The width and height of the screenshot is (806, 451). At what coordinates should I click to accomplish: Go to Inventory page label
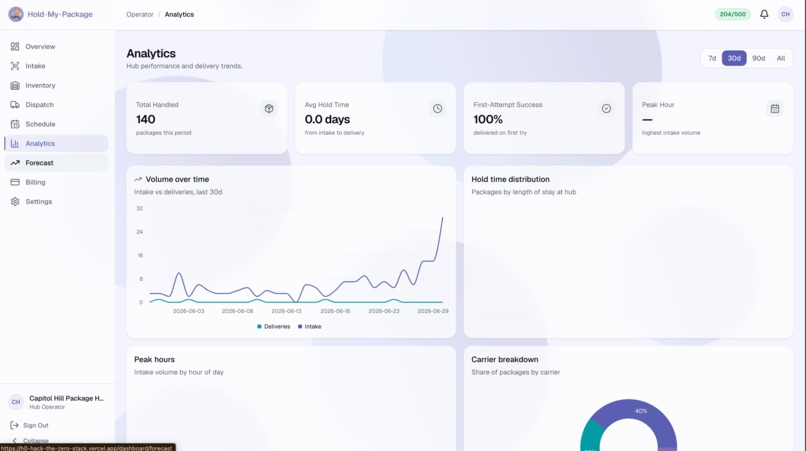(40, 85)
